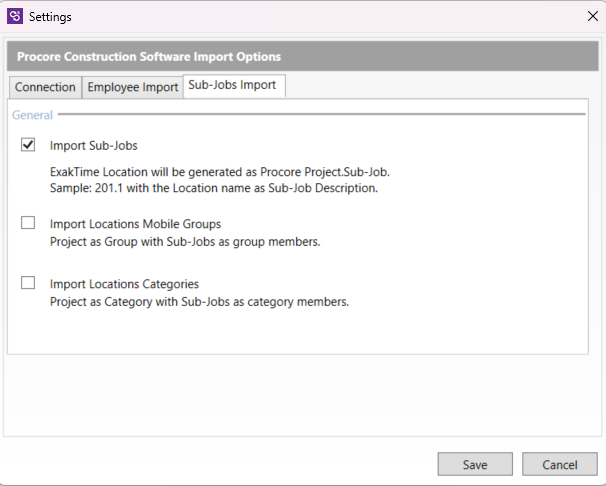This screenshot has height=486, width=606.
Task: Enable Import Locations Mobile Groups checkbox
Action: point(28,223)
